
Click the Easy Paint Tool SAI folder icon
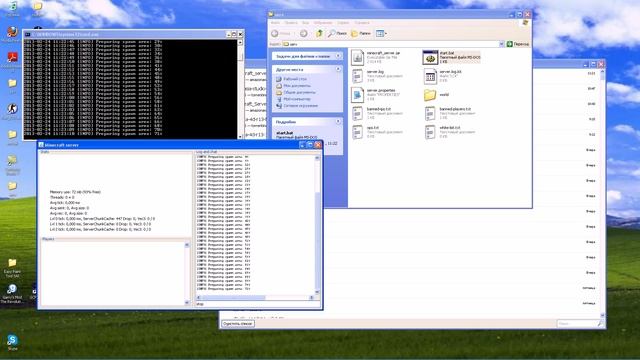pyautogui.click(x=12, y=263)
